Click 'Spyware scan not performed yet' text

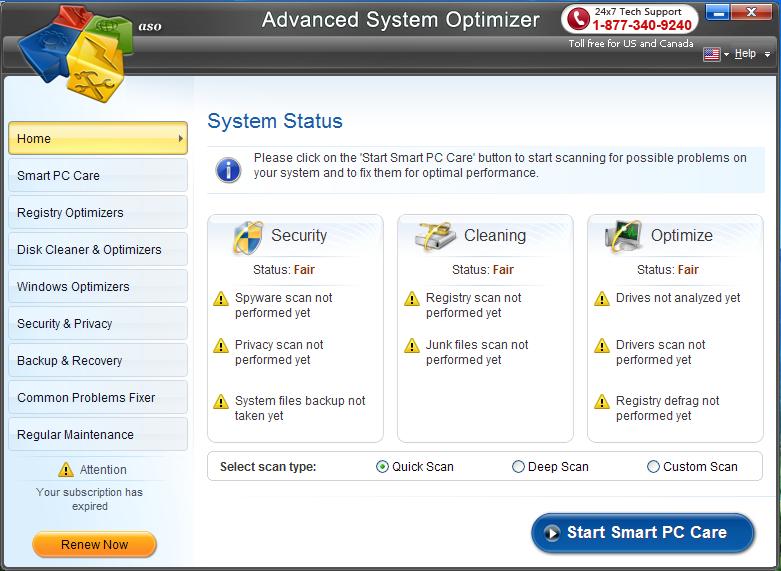pos(283,305)
